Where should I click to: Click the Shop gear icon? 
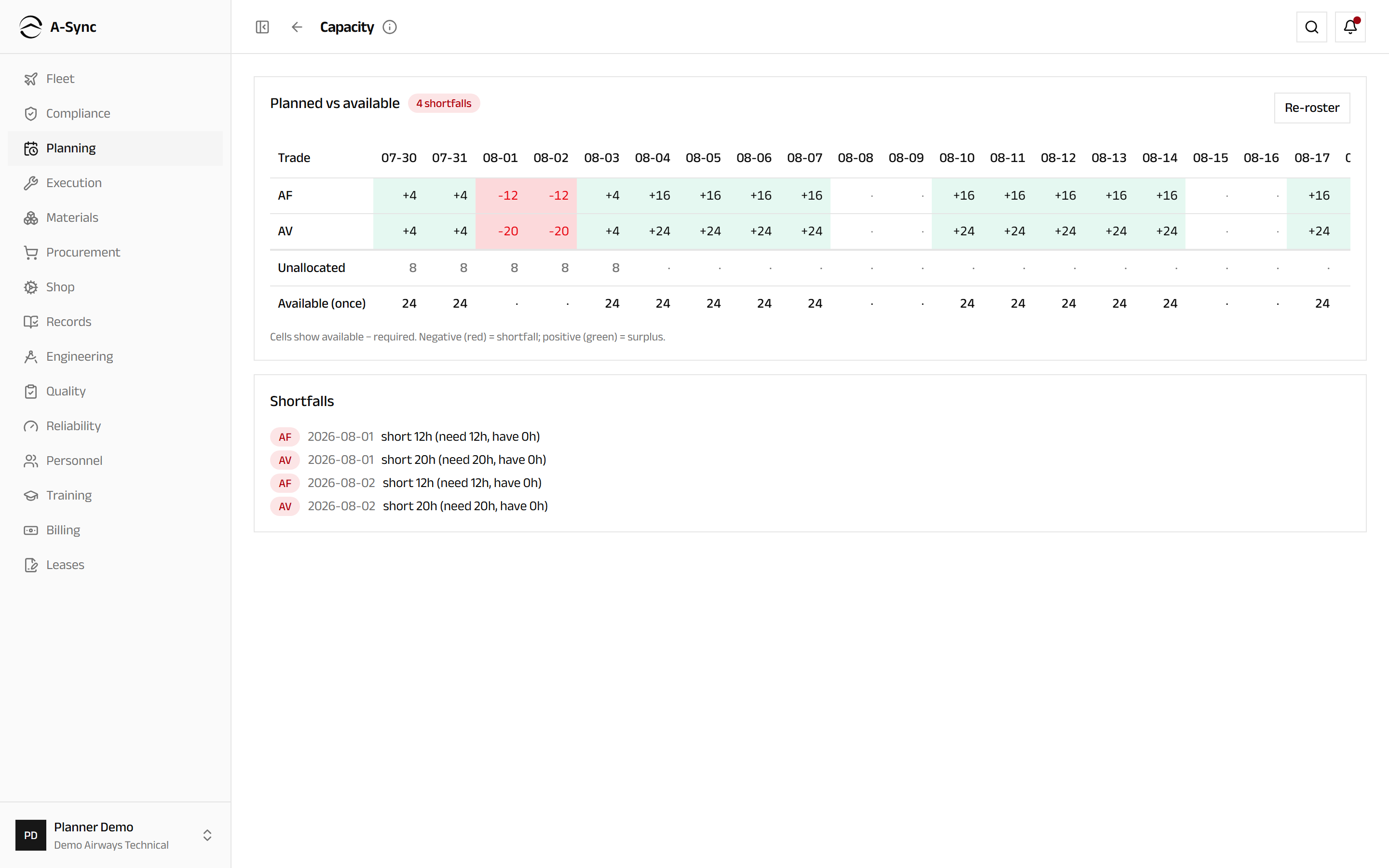pyautogui.click(x=31, y=287)
